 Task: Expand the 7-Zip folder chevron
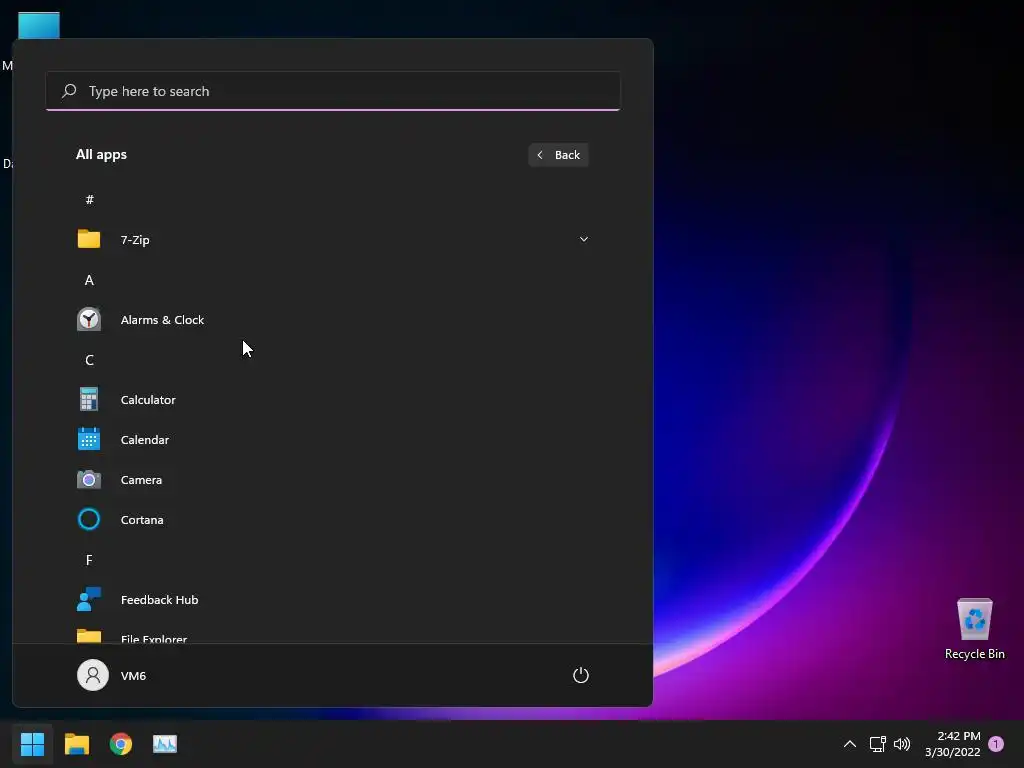[x=584, y=239]
